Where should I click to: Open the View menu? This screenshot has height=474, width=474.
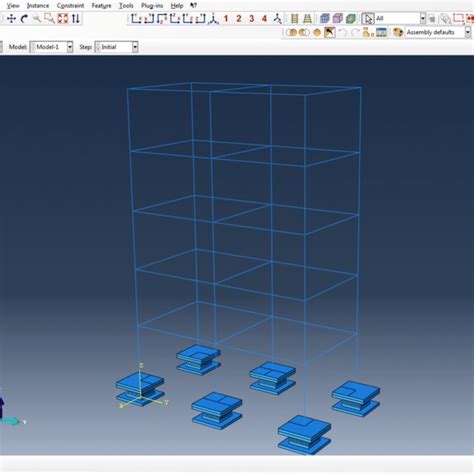pyautogui.click(x=13, y=6)
